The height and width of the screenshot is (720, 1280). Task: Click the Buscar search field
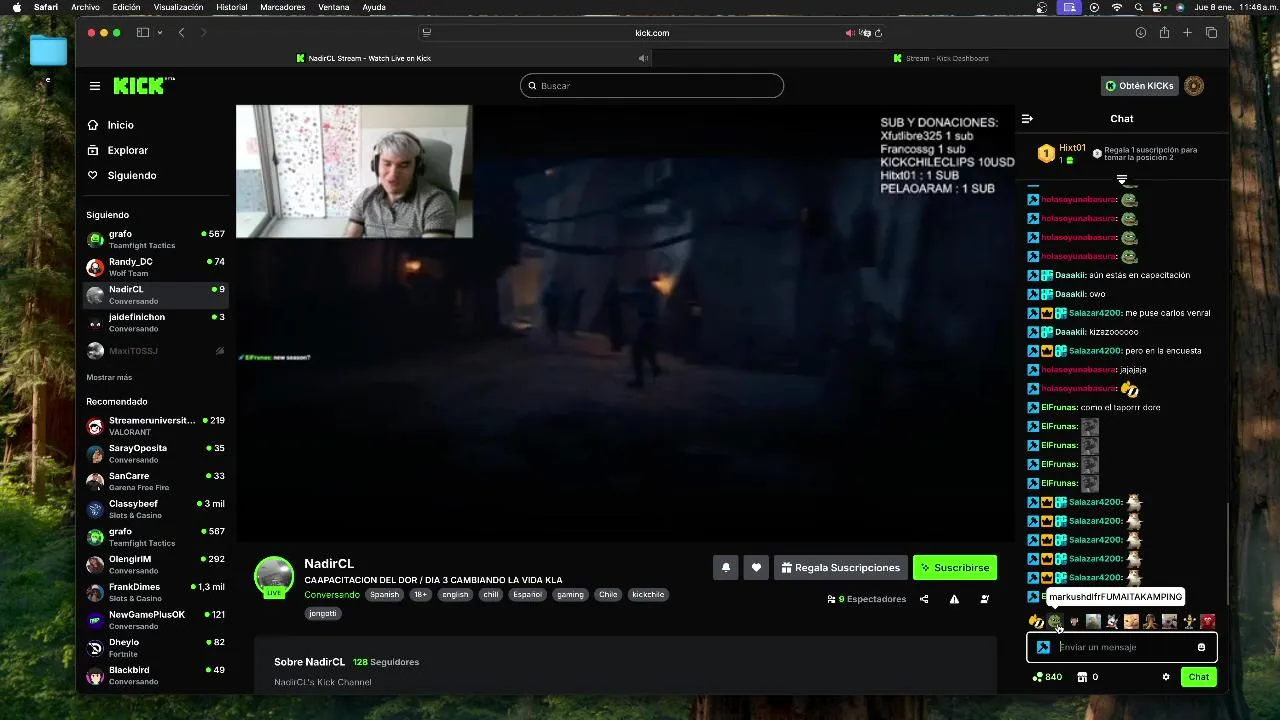(652, 86)
